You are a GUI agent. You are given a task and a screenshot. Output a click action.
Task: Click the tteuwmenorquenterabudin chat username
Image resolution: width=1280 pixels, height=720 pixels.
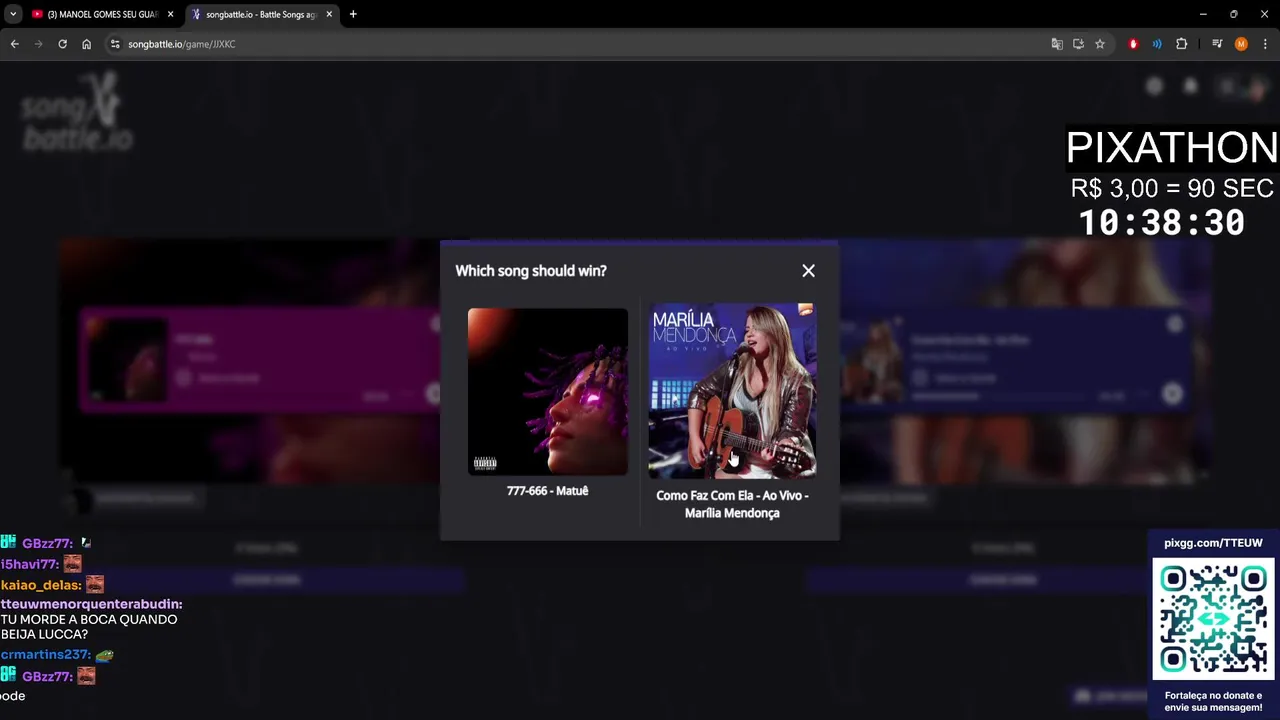click(x=91, y=605)
